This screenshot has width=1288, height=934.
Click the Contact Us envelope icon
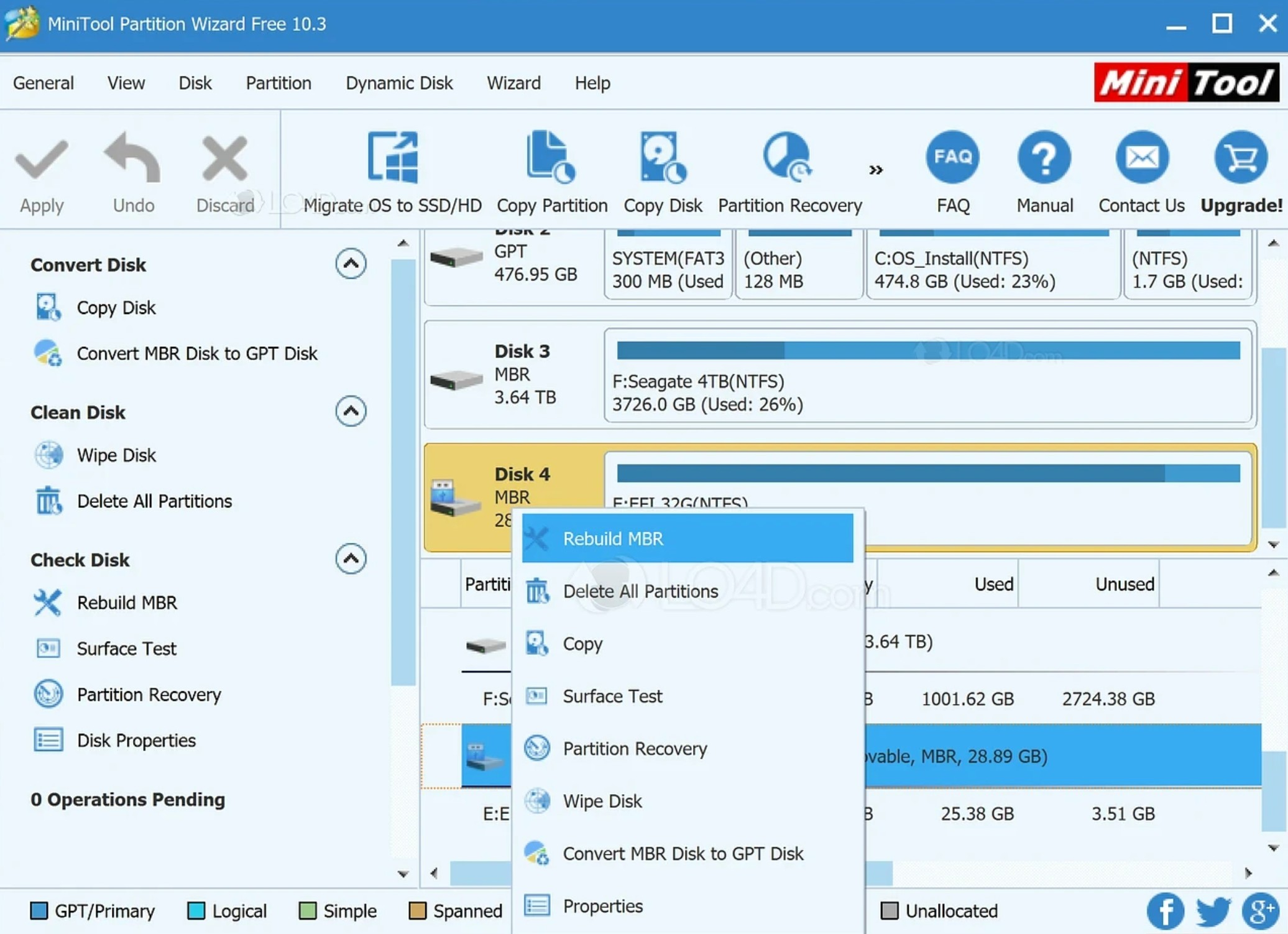1142,157
